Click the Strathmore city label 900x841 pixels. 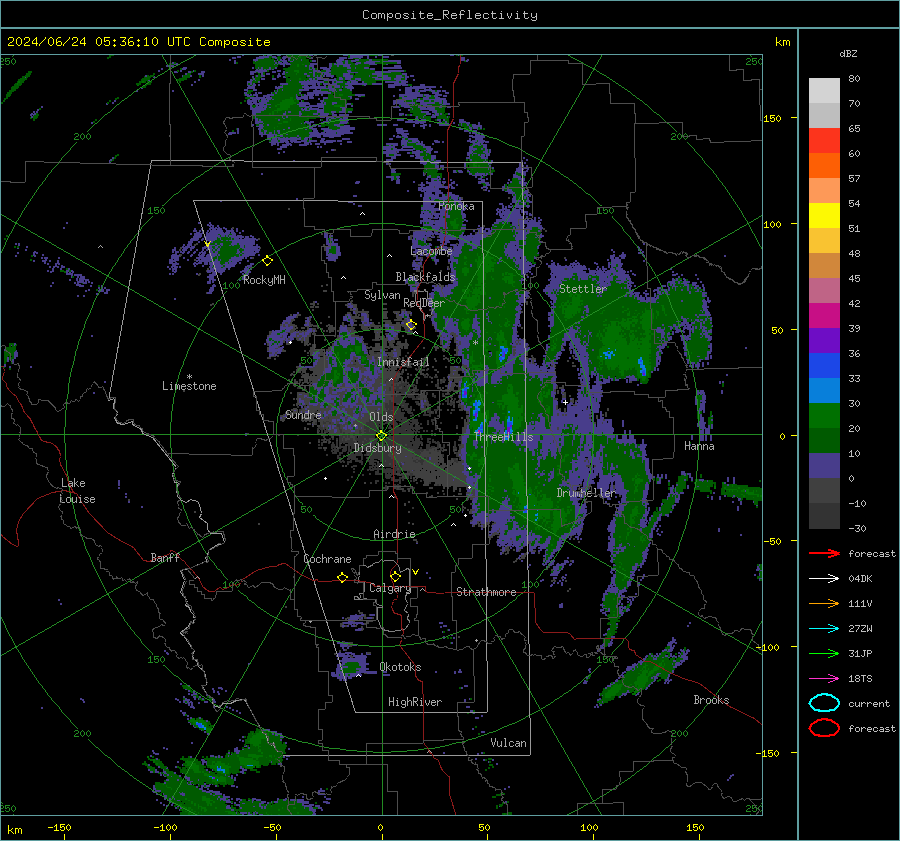coord(486,592)
